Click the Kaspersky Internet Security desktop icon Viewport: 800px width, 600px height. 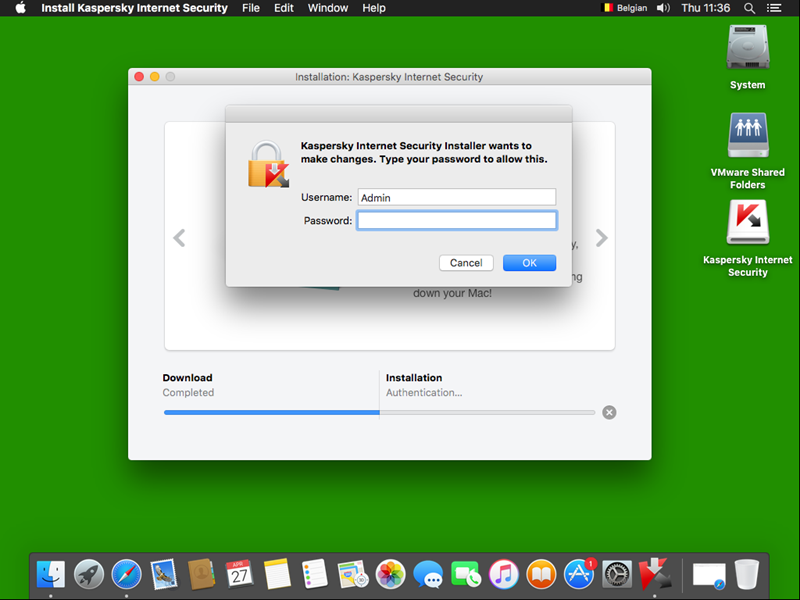coord(747,224)
